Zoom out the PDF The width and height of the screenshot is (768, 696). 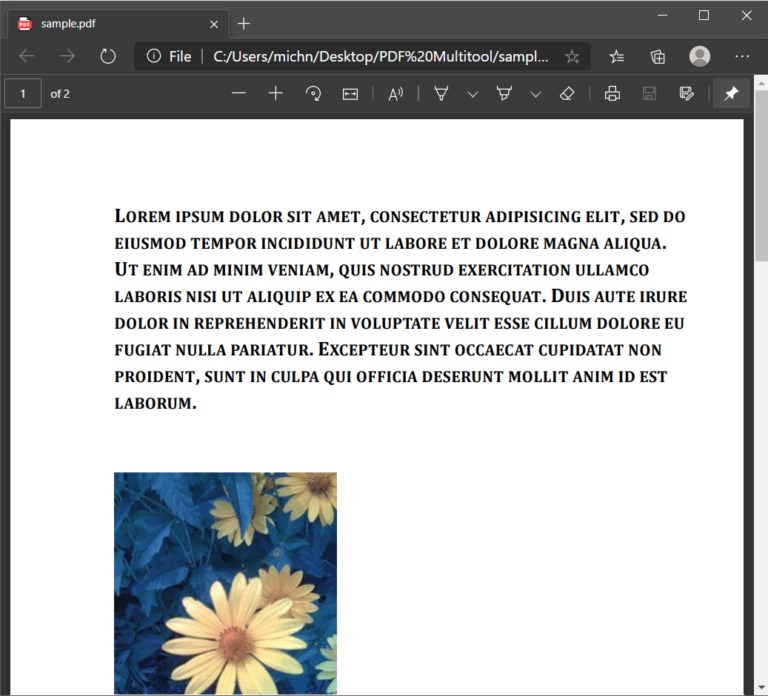(239, 93)
